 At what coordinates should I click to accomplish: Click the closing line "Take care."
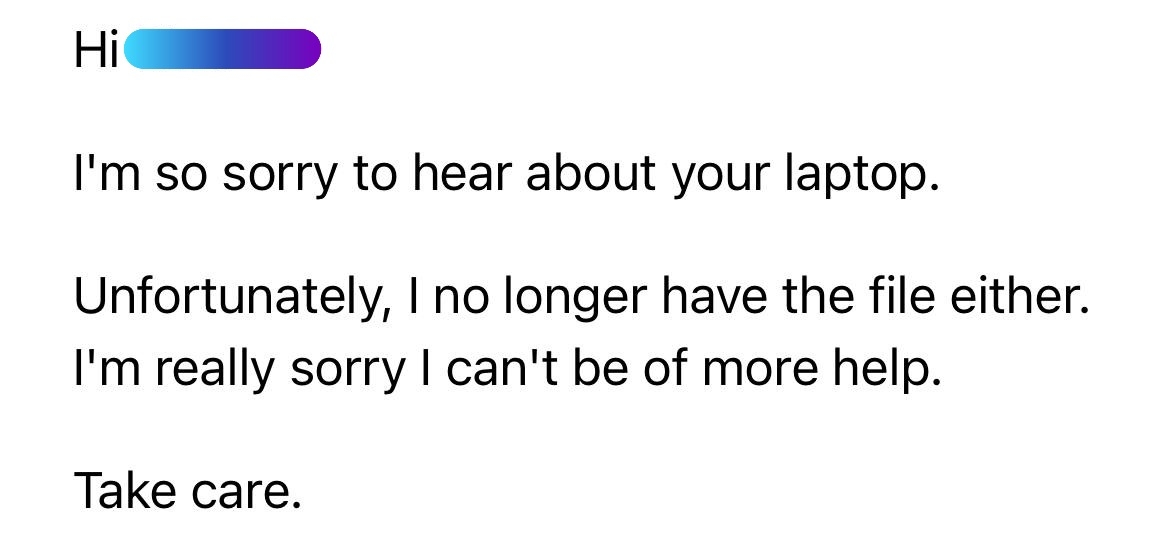click(187, 491)
